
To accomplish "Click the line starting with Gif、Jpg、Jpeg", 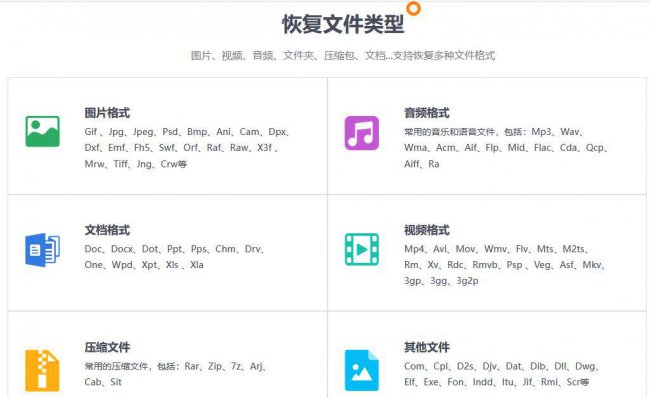I will 187,132.
